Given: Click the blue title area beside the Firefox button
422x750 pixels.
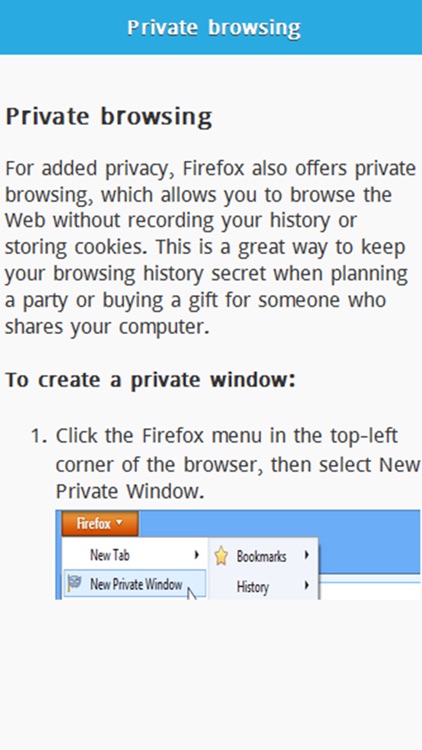Looking at the screenshot, I should click(280, 523).
